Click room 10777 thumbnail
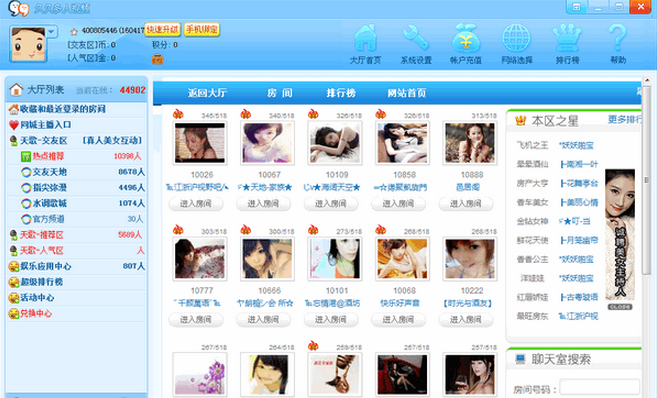This screenshot has height=398, width=657. coord(200,259)
